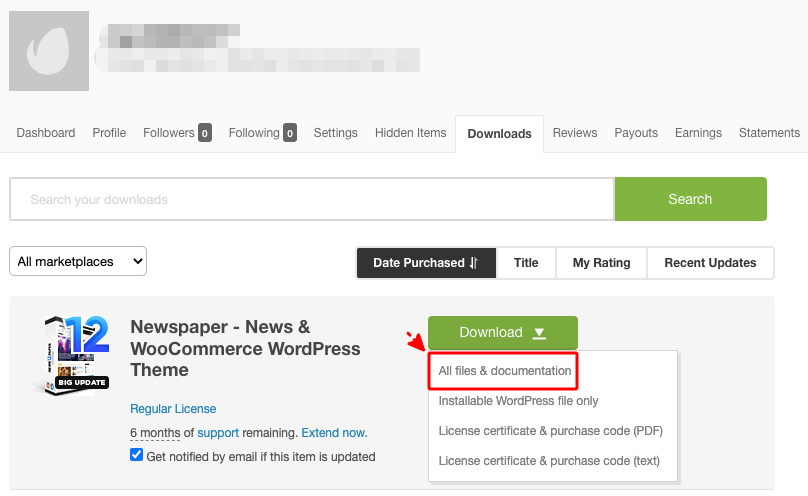This screenshot has height=496, width=808.
Task: Toggle the email update notification checkbox
Action: coord(137,455)
